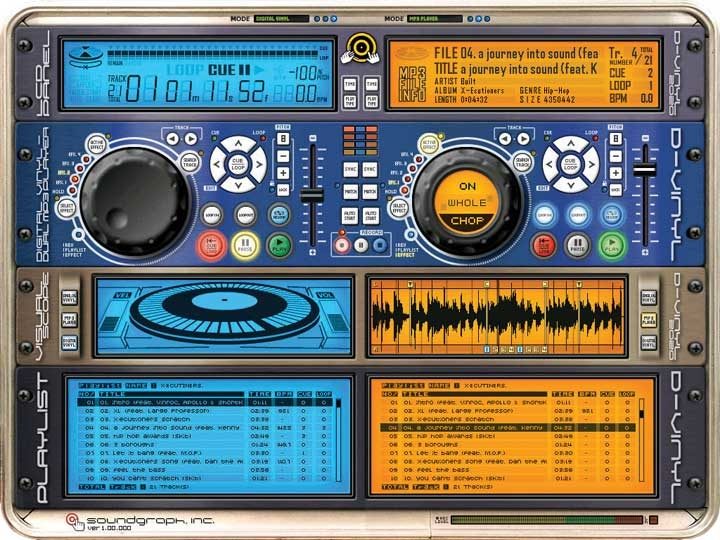Go to the previous track on the left deck
720x540 pixels.
pyautogui.click(x=173, y=139)
